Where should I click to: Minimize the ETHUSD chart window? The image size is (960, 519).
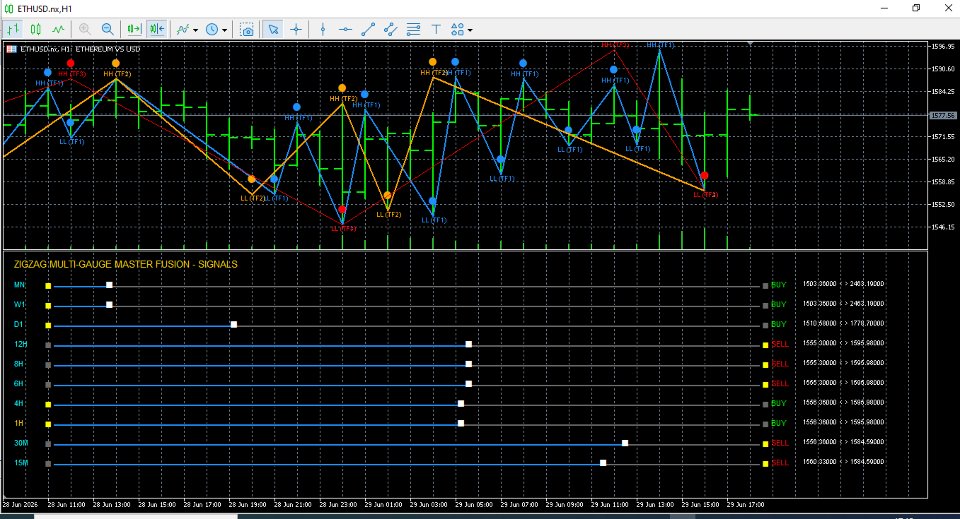click(x=884, y=8)
